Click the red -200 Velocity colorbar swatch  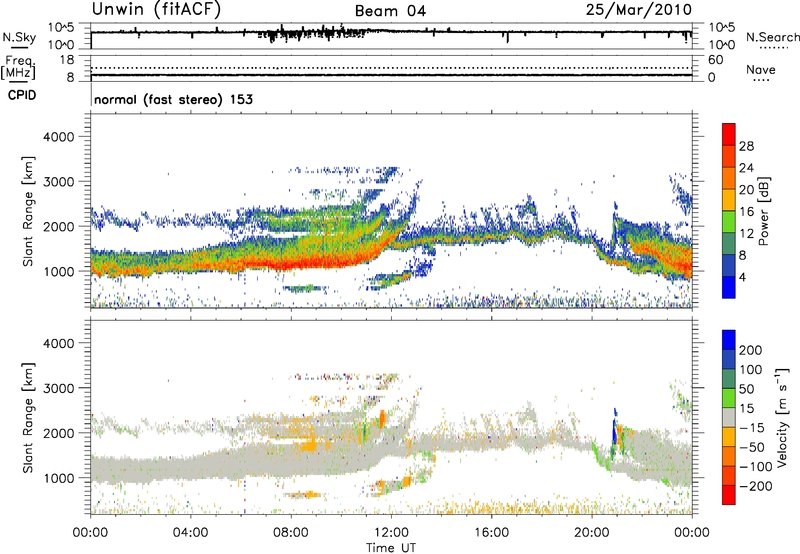[729, 495]
